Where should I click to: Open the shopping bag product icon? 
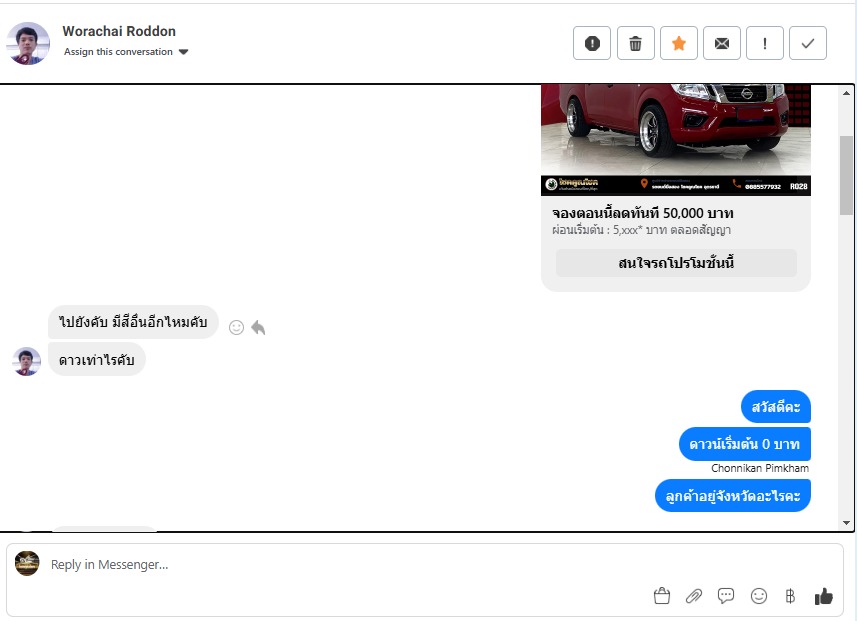tap(661, 596)
